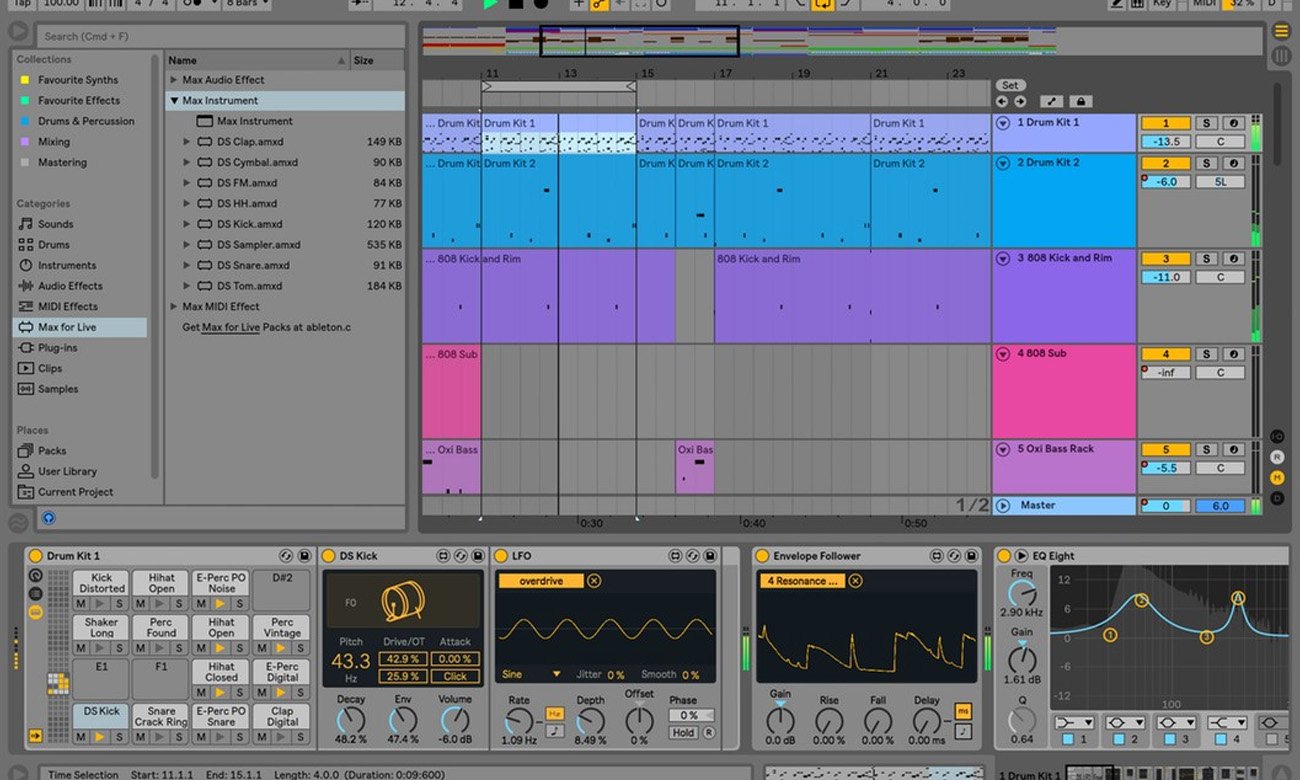Image resolution: width=1300 pixels, height=780 pixels.
Task: Disable the Envelope Follower device
Action: pyautogui.click(x=762, y=556)
